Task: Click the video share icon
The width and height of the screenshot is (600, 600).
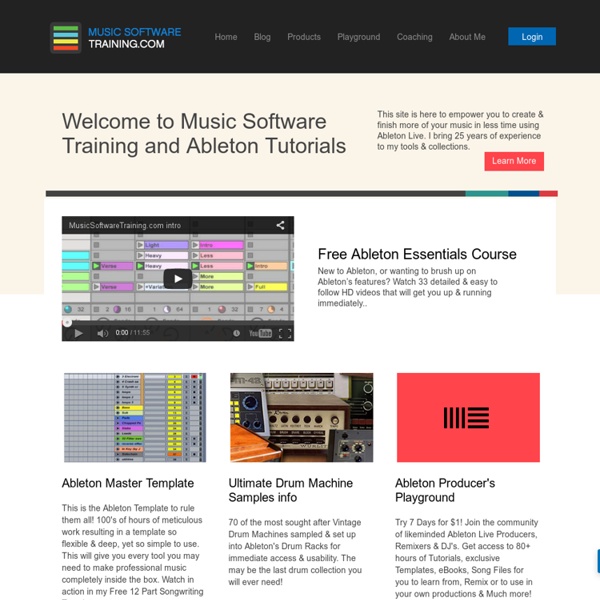Action: click(280, 225)
